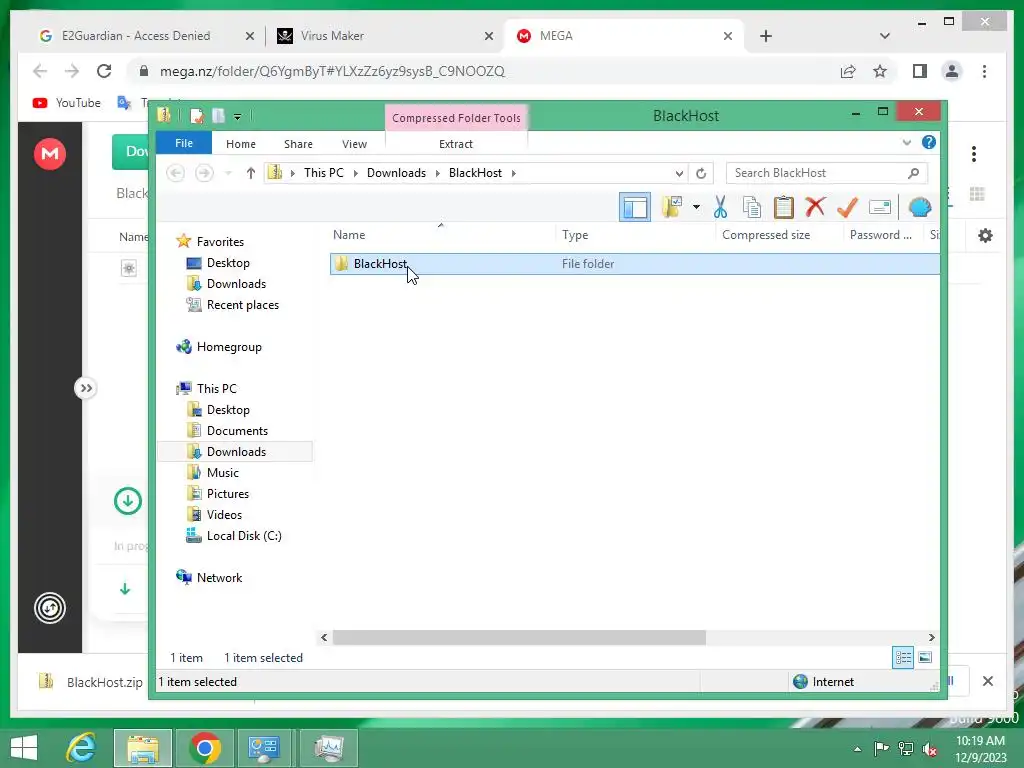Click BlackHost in the address breadcrumb
This screenshot has height=768, width=1024.
click(x=475, y=173)
